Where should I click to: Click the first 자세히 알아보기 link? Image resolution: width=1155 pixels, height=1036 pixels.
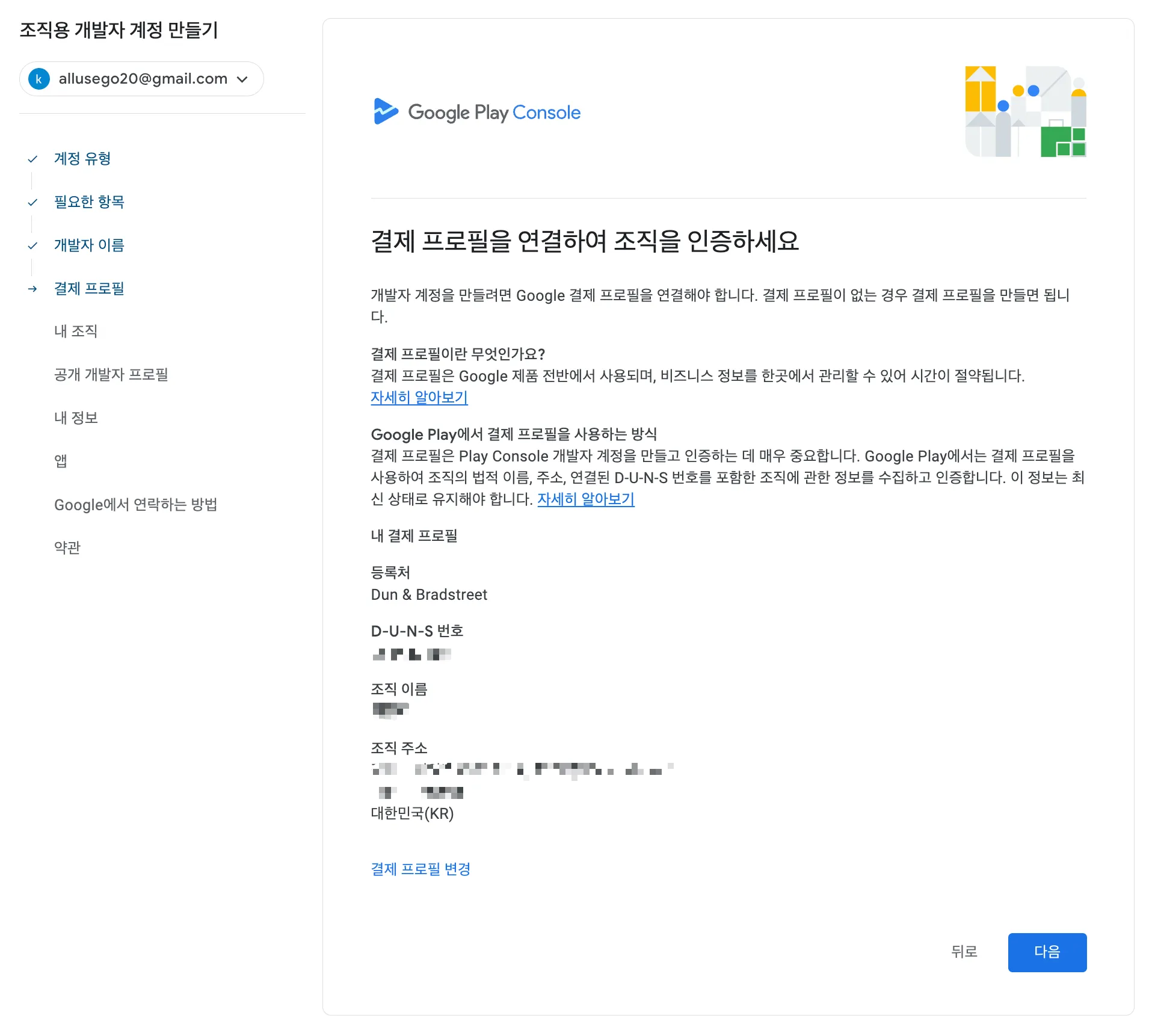coord(419,398)
